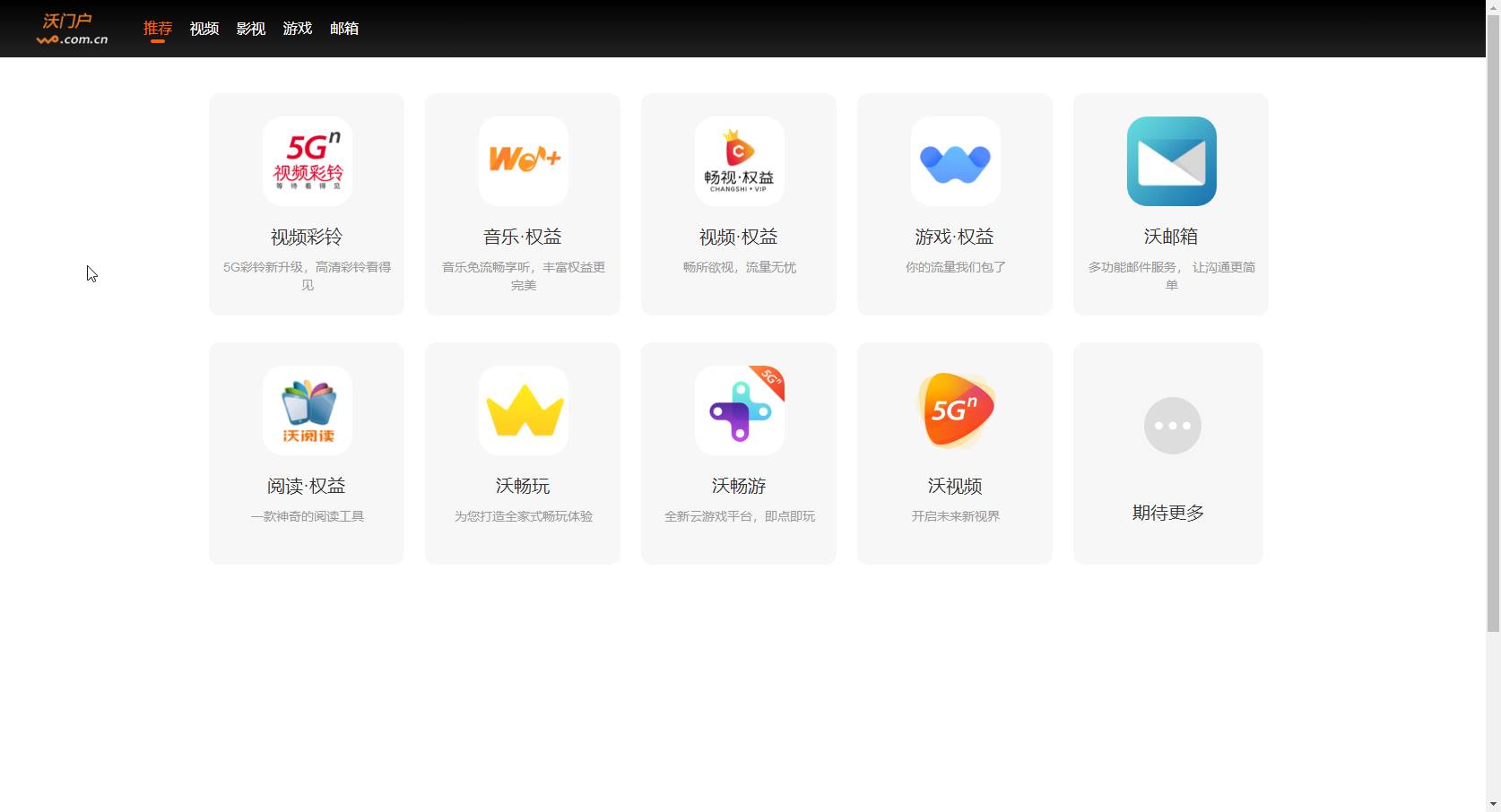Open the 影视 tab

pyautogui.click(x=251, y=29)
